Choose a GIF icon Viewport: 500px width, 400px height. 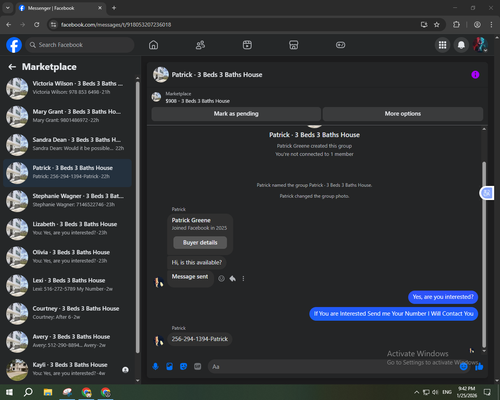tap(198, 367)
